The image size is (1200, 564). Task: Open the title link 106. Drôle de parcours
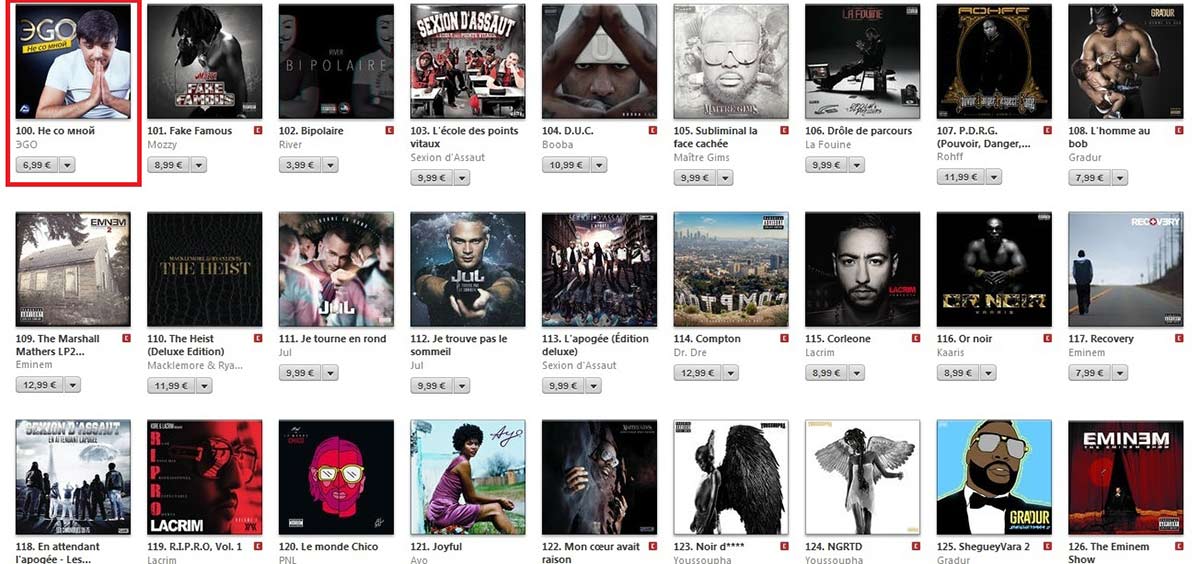[859, 131]
